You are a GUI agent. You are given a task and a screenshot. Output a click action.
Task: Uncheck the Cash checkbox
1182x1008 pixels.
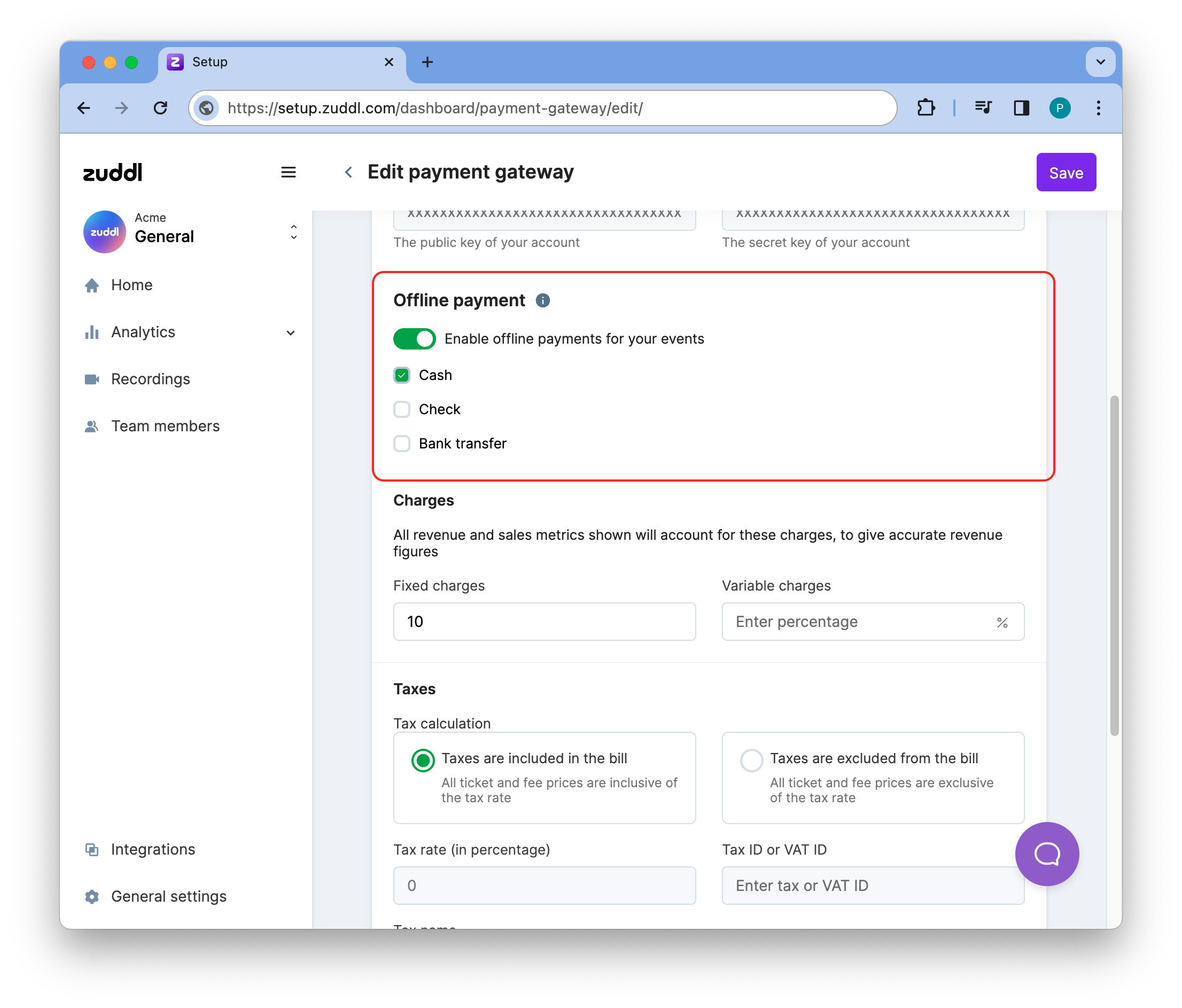[402, 375]
